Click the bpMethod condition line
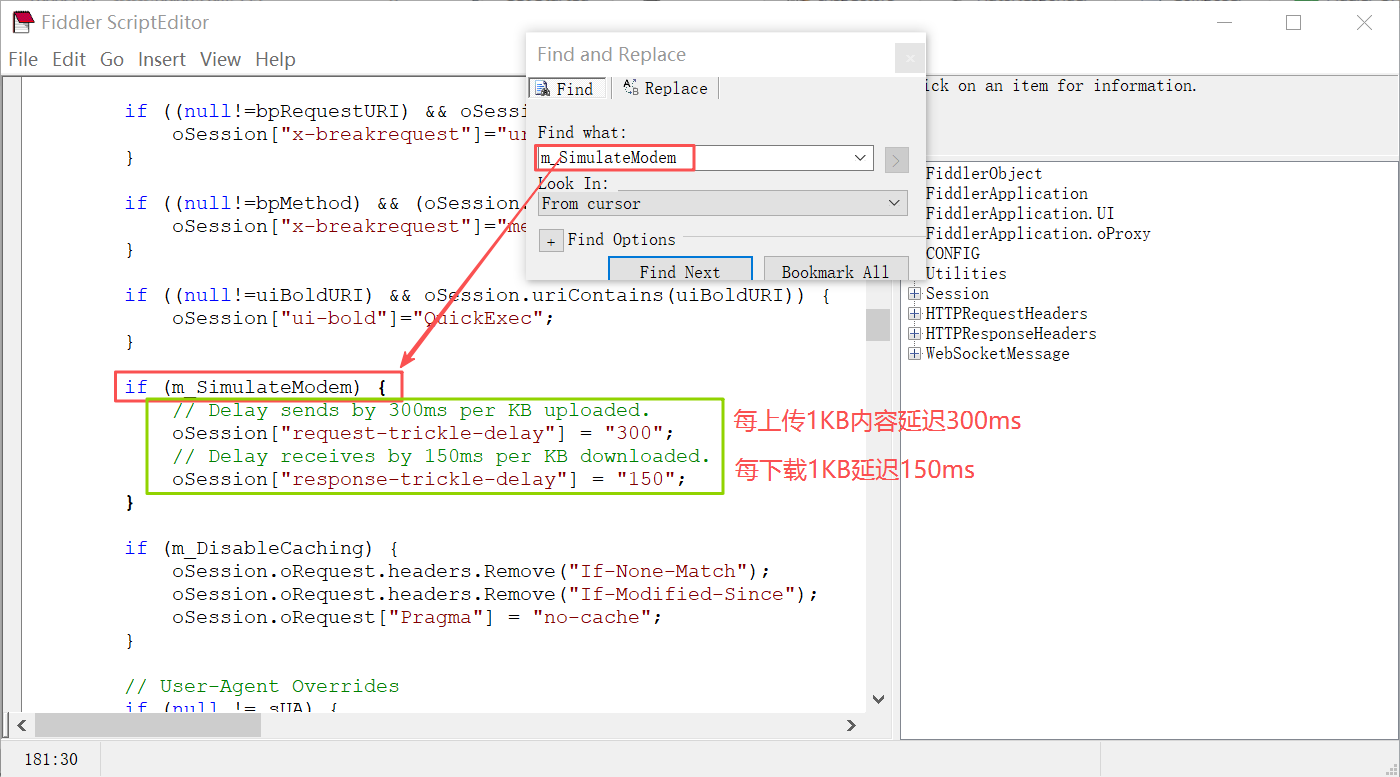Screen dimensions: 1400x777 (326, 203)
